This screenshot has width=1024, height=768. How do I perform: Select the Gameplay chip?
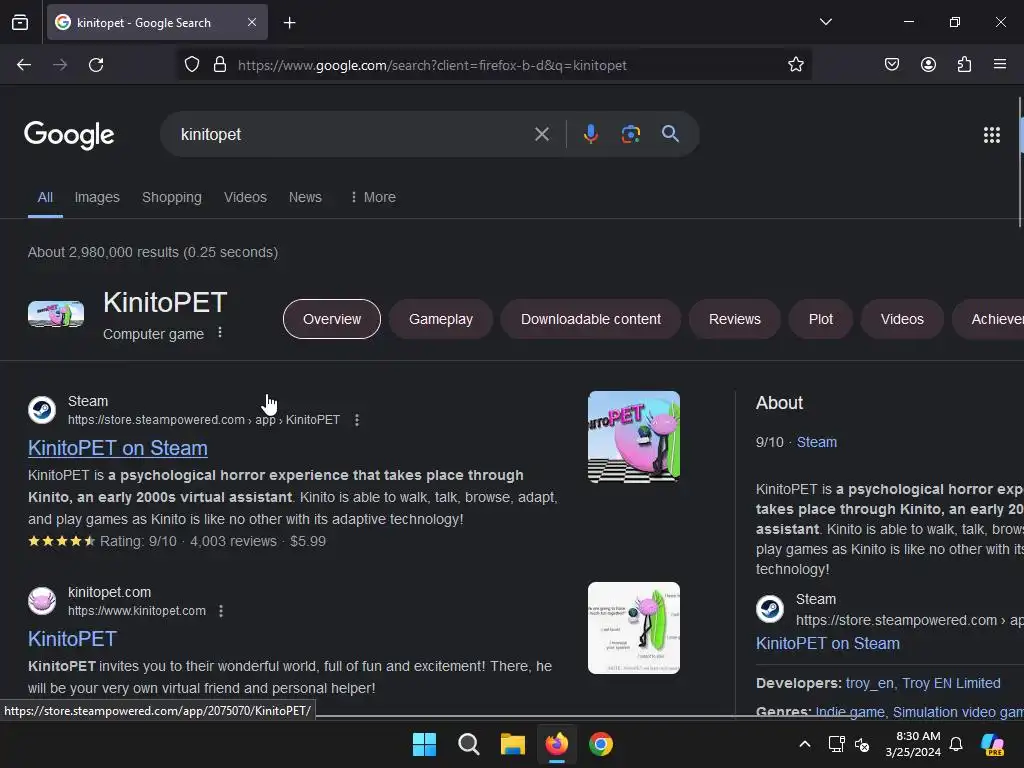(441, 319)
